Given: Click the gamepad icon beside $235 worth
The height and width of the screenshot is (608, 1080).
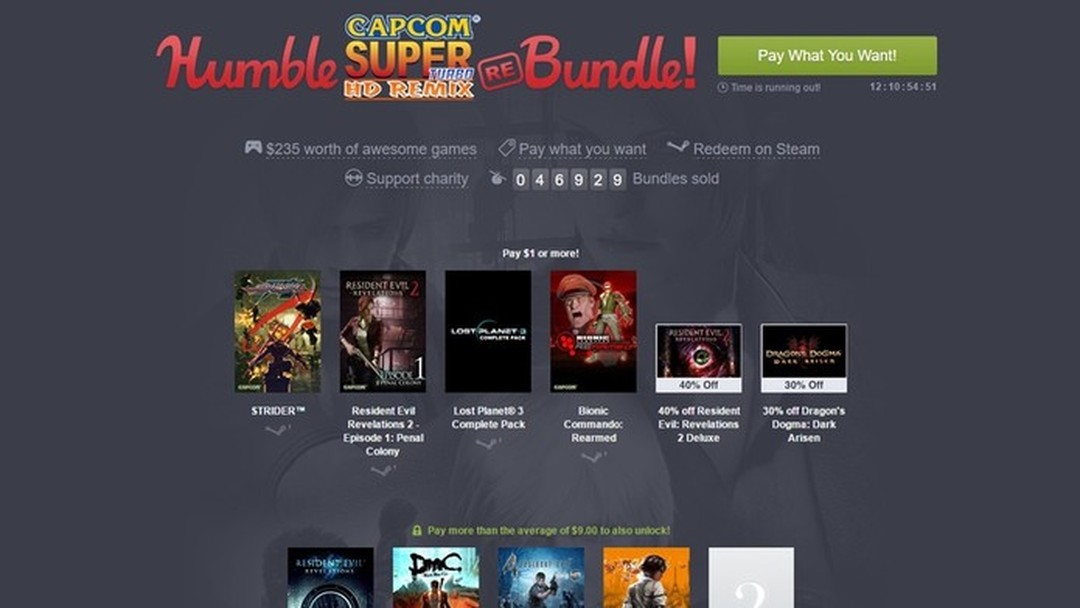Looking at the screenshot, I should coord(253,147).
